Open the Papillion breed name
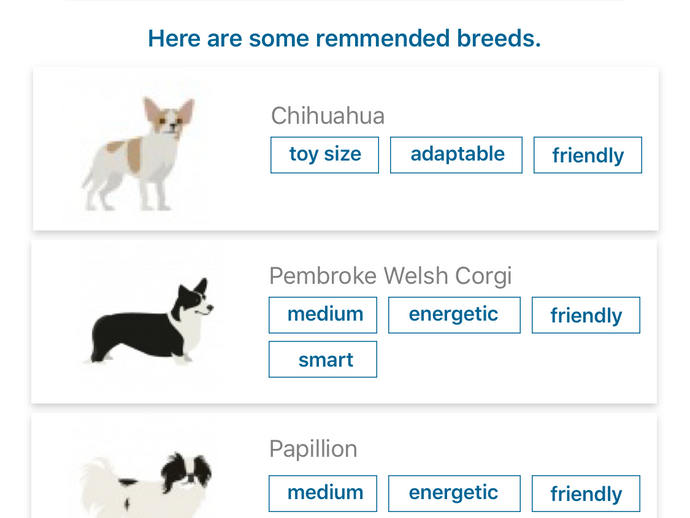 click(313, 450)
